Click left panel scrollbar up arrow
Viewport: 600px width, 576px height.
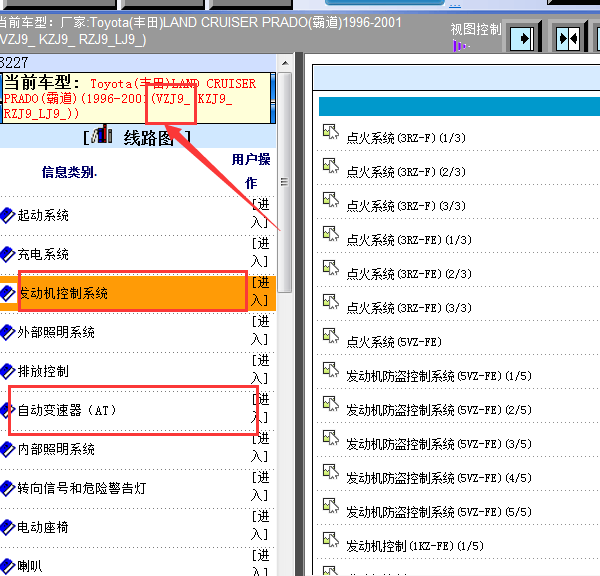[x=285, y=63]
